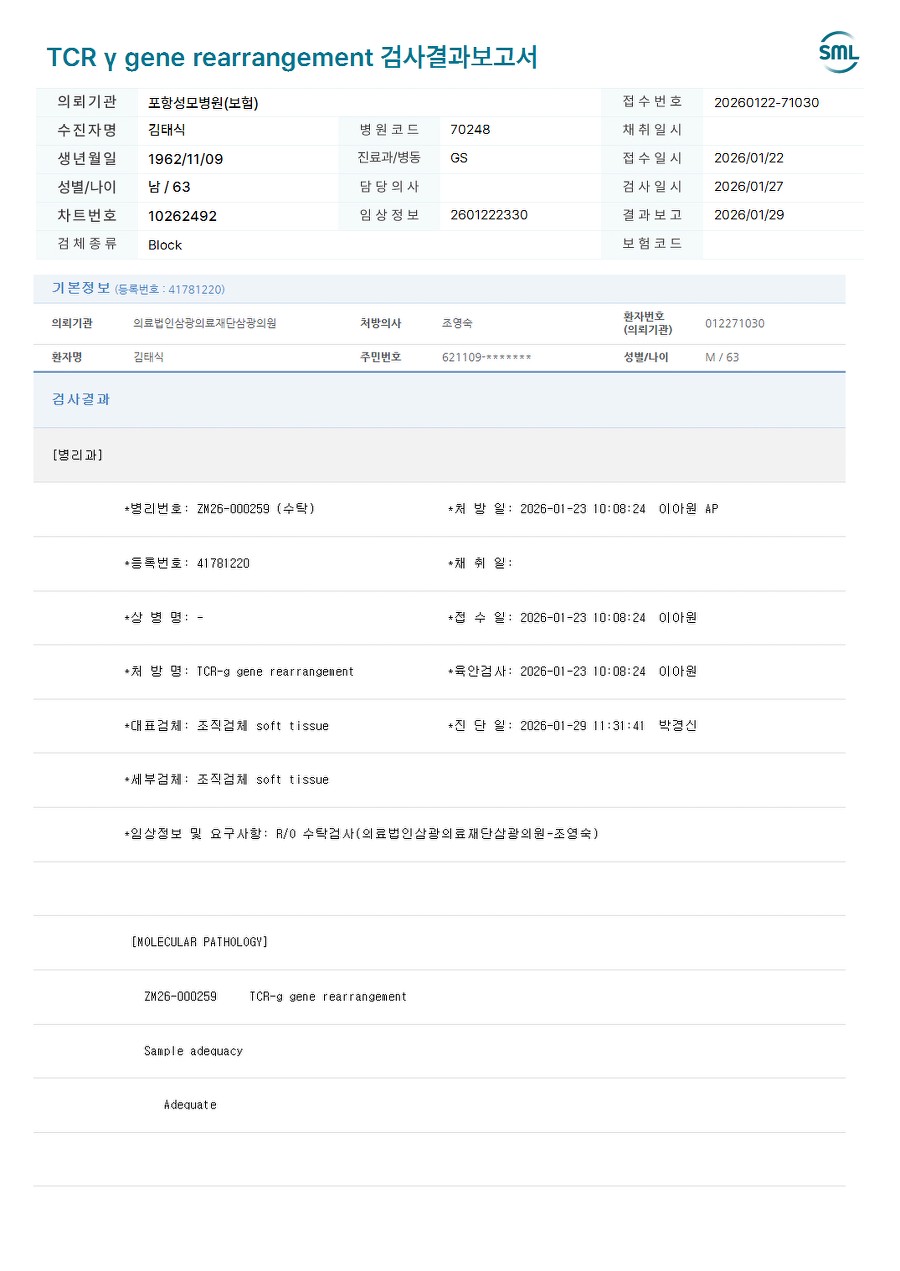Screen dimensions: 900x1271
Task: Select hospital code value 70248
Action: click(x=470, y=130)
